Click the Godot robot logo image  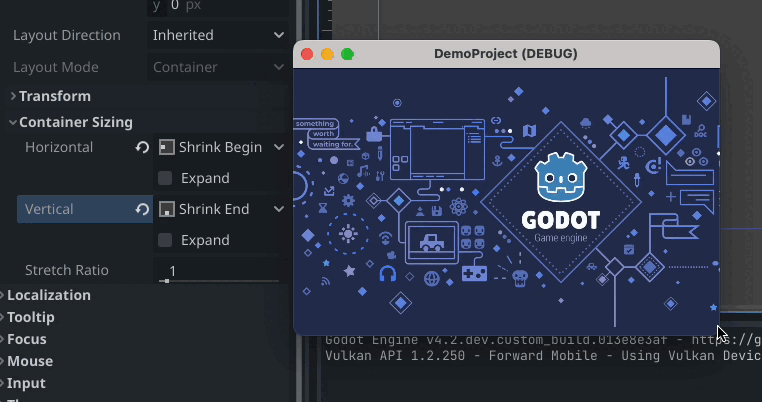(561, 177)
